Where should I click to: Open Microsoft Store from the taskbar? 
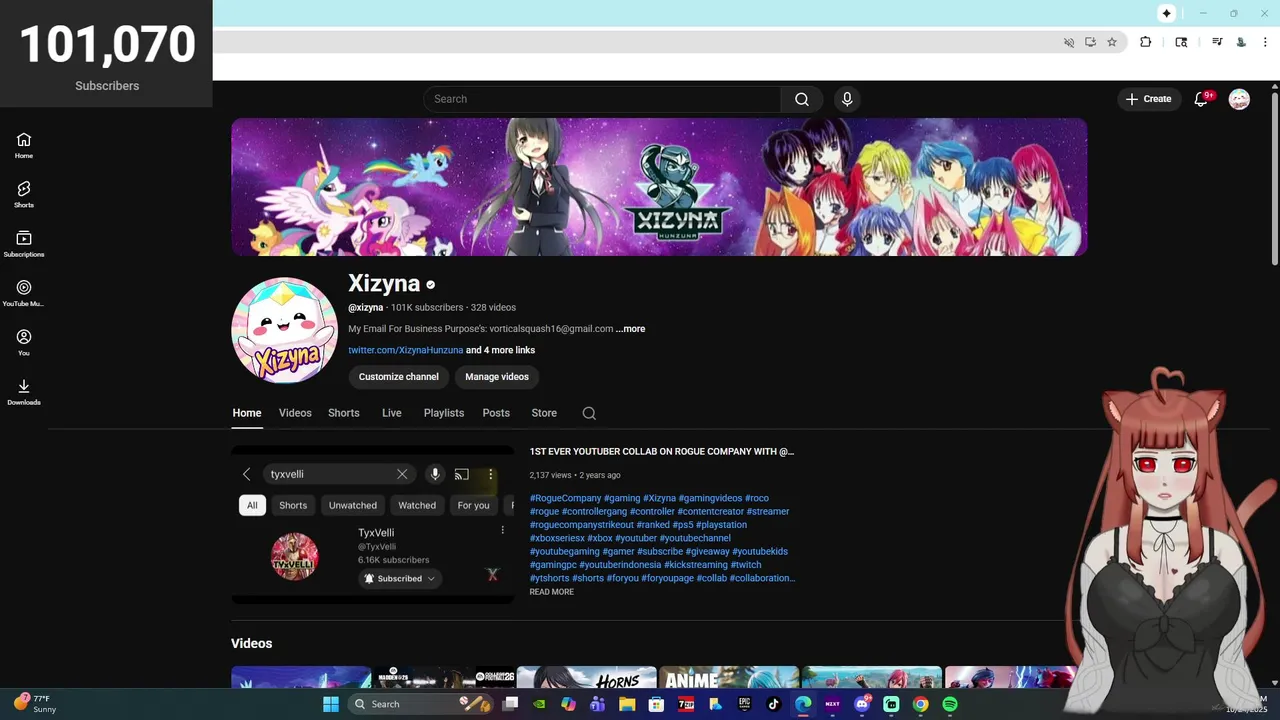(656, 704)
